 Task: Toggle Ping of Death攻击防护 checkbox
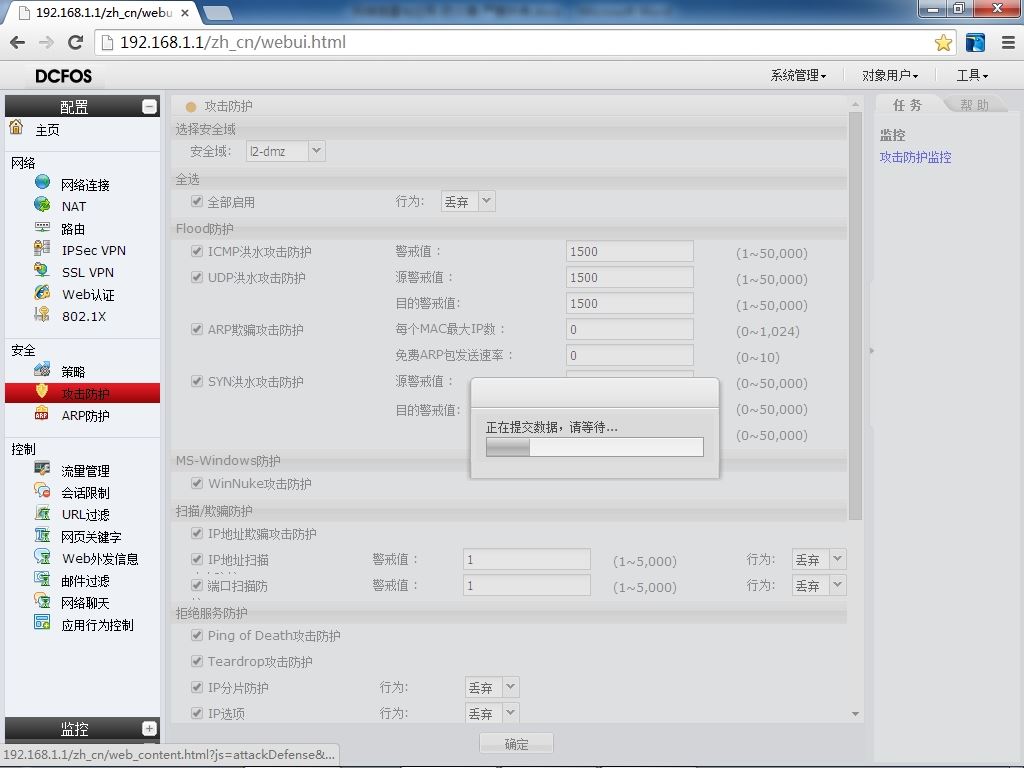(197, 635)
